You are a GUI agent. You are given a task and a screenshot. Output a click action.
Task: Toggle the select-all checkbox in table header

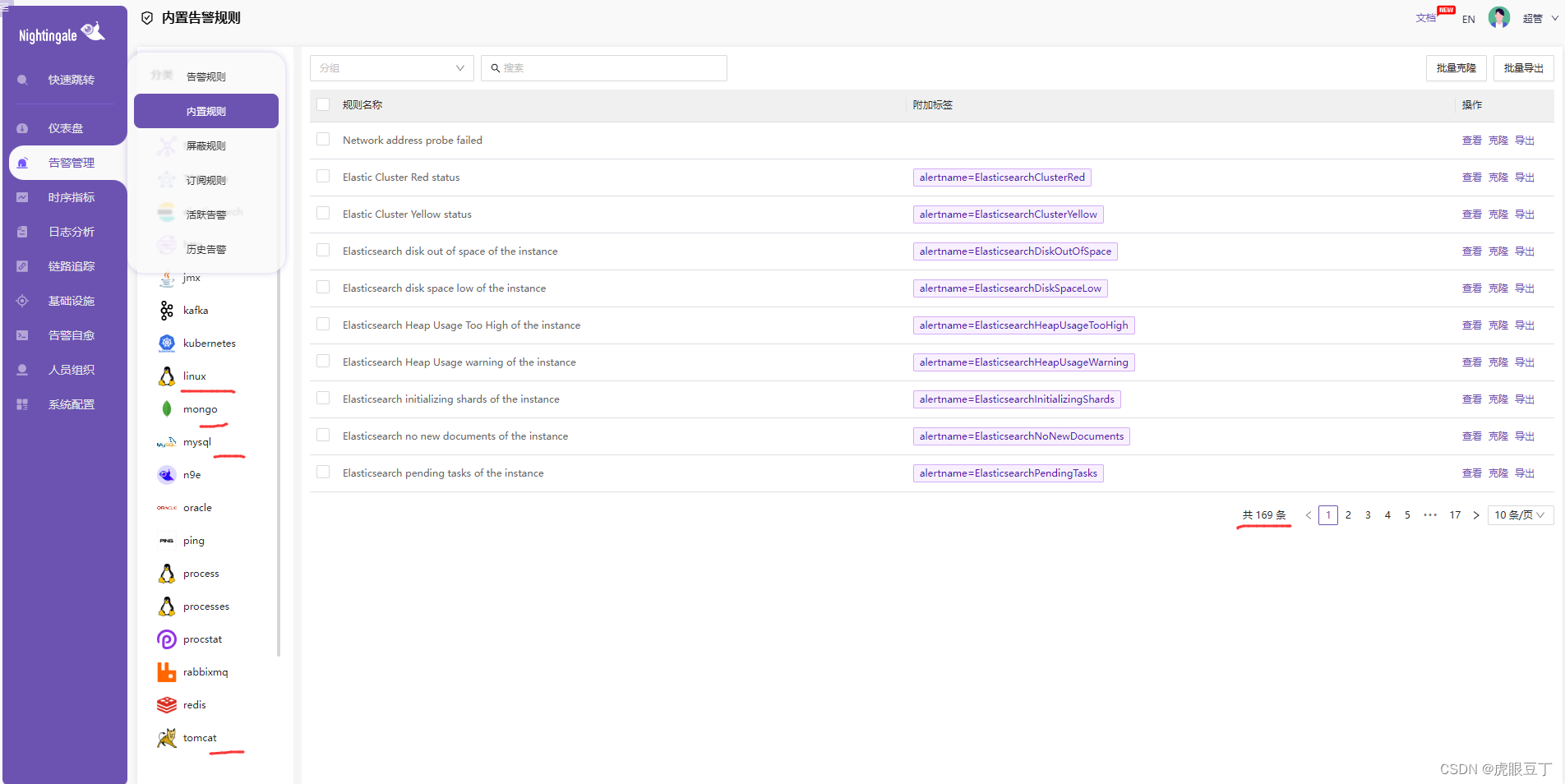(323, 104)
